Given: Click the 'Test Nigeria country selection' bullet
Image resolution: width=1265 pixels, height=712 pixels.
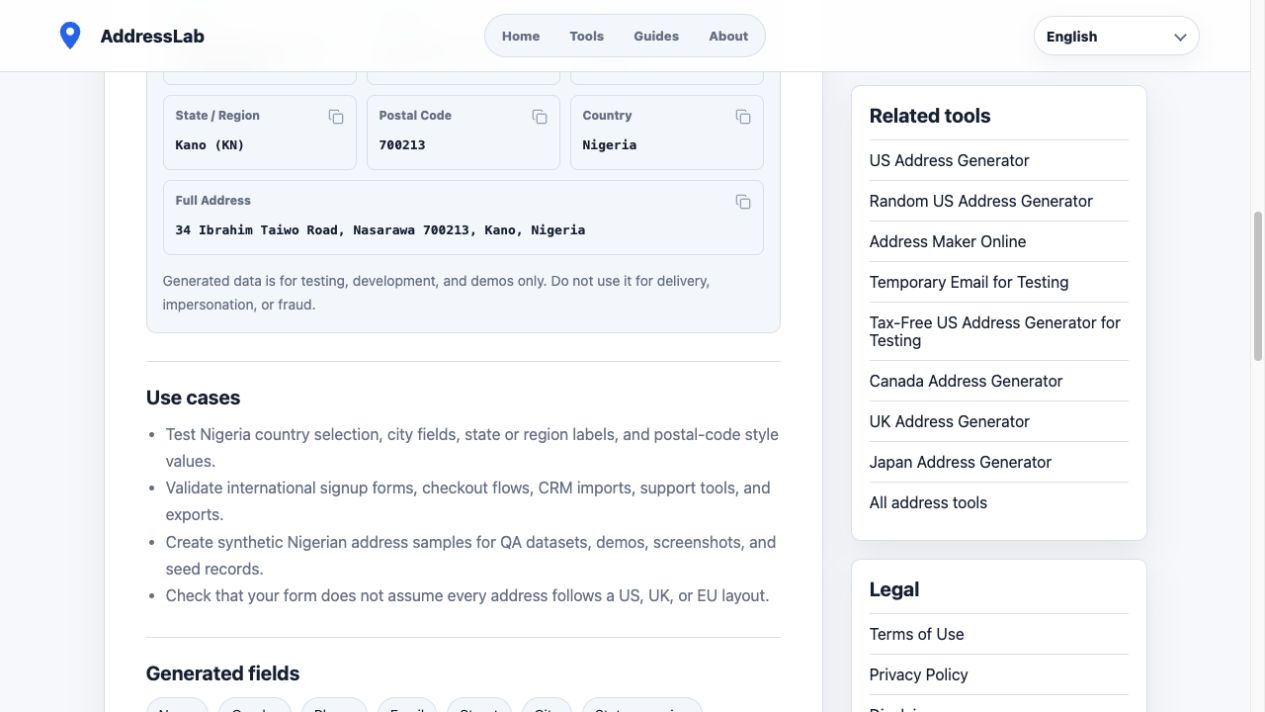Looking at the screenshot, I should pos(472,448).
